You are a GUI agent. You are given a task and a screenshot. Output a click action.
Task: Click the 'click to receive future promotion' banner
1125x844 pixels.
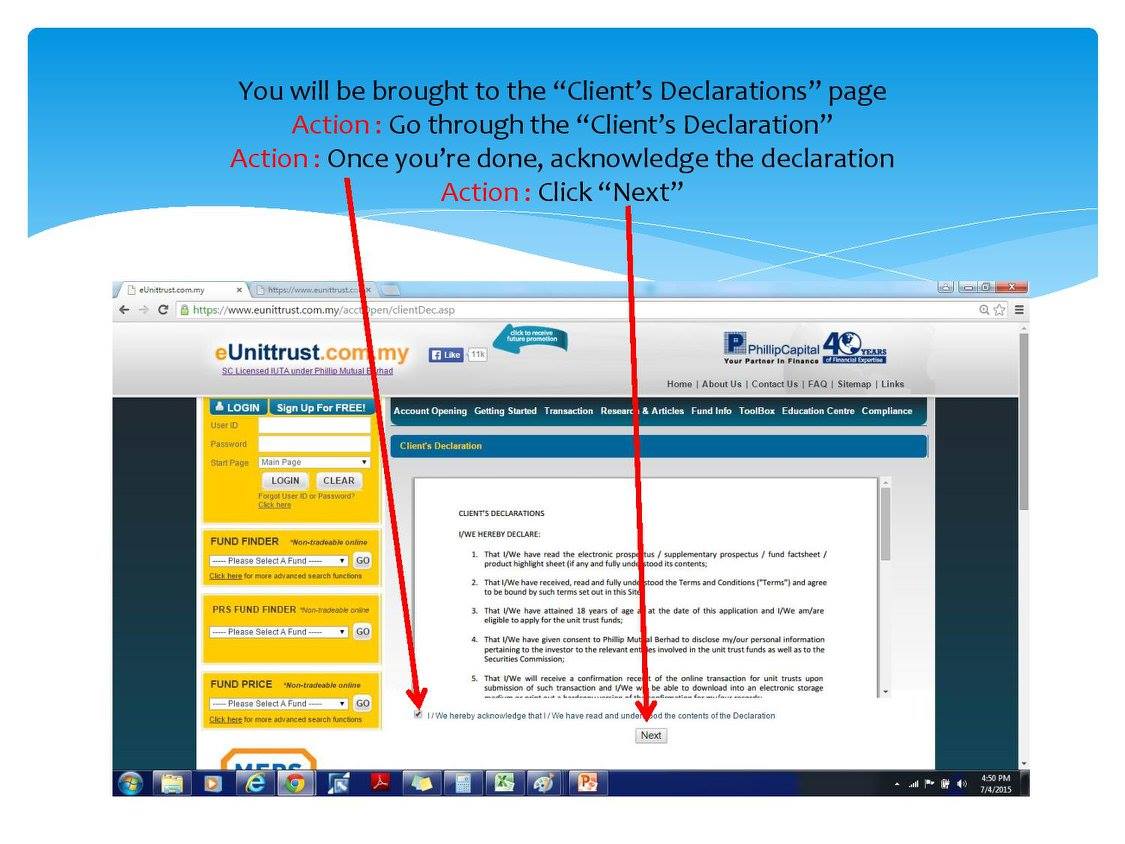pos(530,337)
